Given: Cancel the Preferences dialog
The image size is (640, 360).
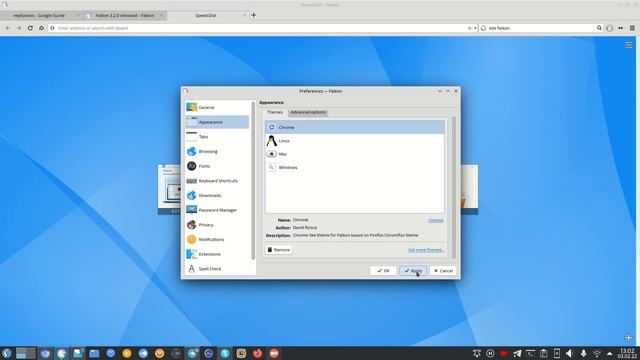Looking at the screenshot, I should (443, 271).
